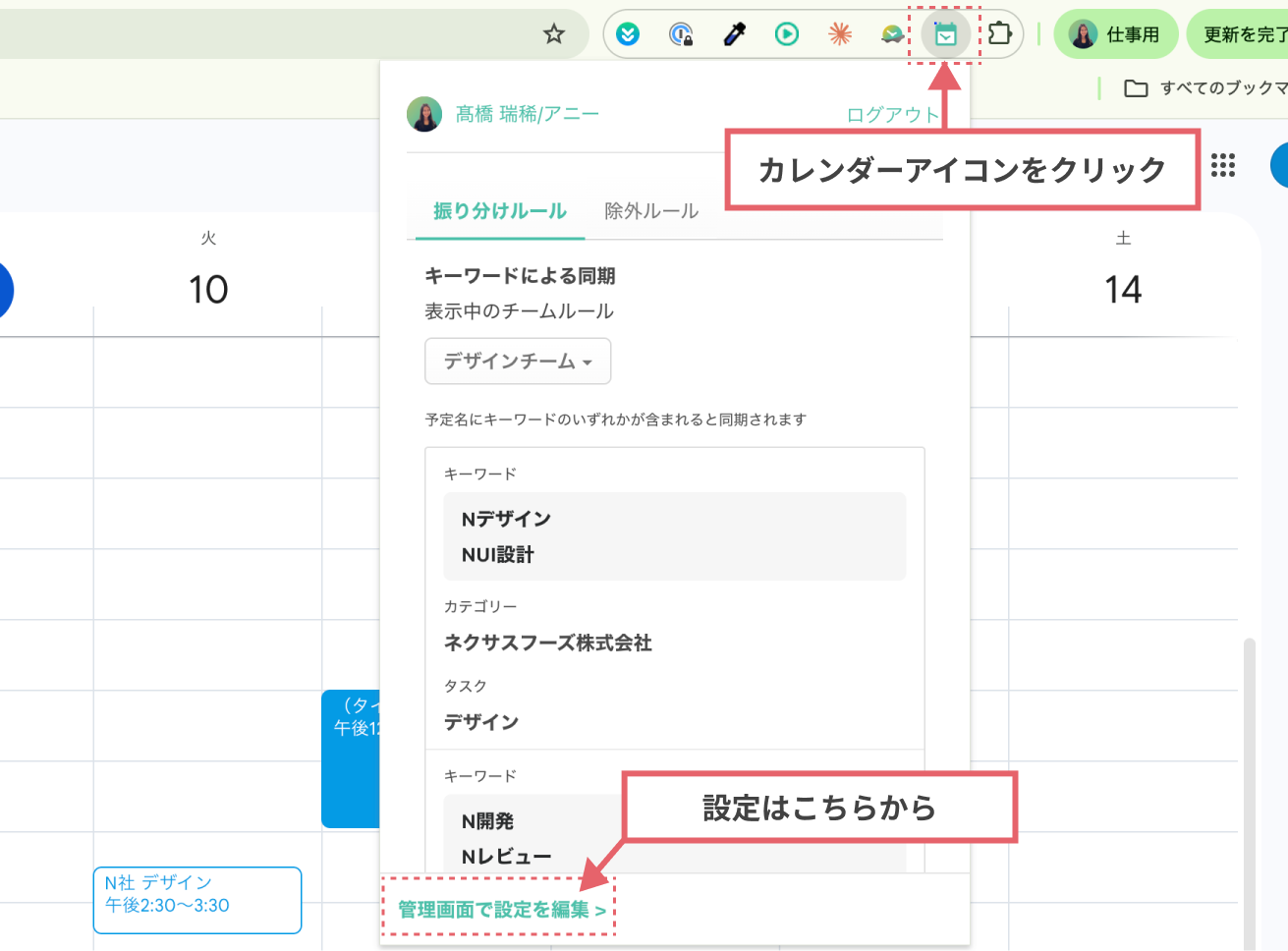Open the extensions puzzle-piece menu
This screenshot has height=951, width=1288.
coord(1000,33)
